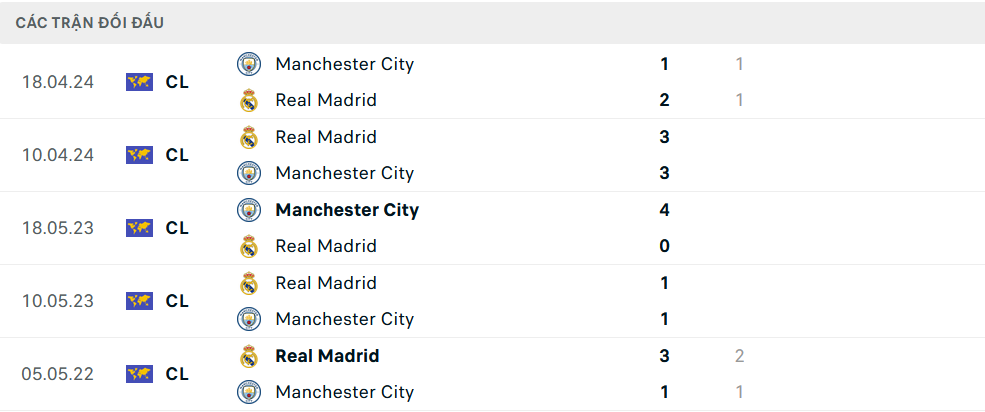985x412 pixels.
Task: Click CL competition label for 10.04.24
Action: [x=177, y=155]
